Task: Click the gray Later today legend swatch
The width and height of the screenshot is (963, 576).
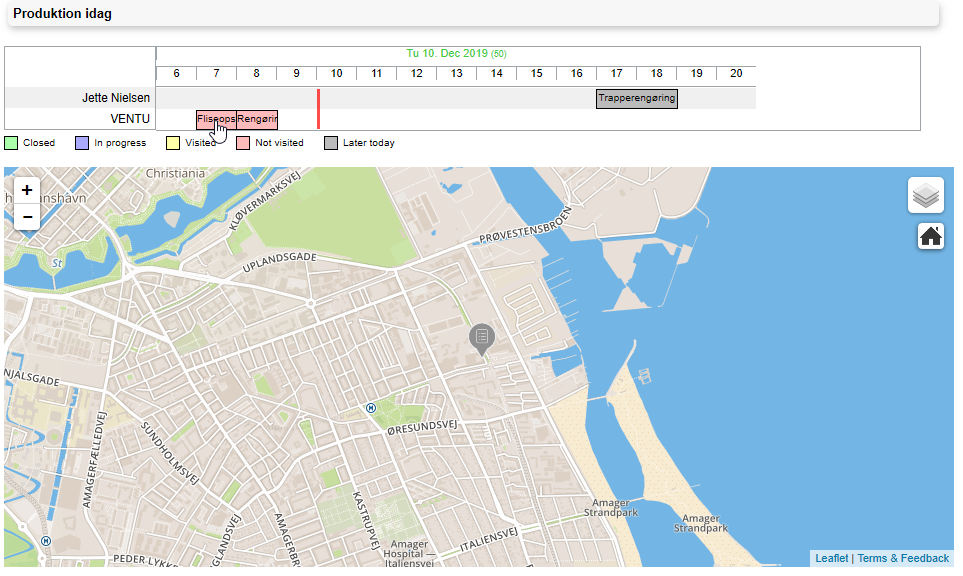Action: point(331,143)
